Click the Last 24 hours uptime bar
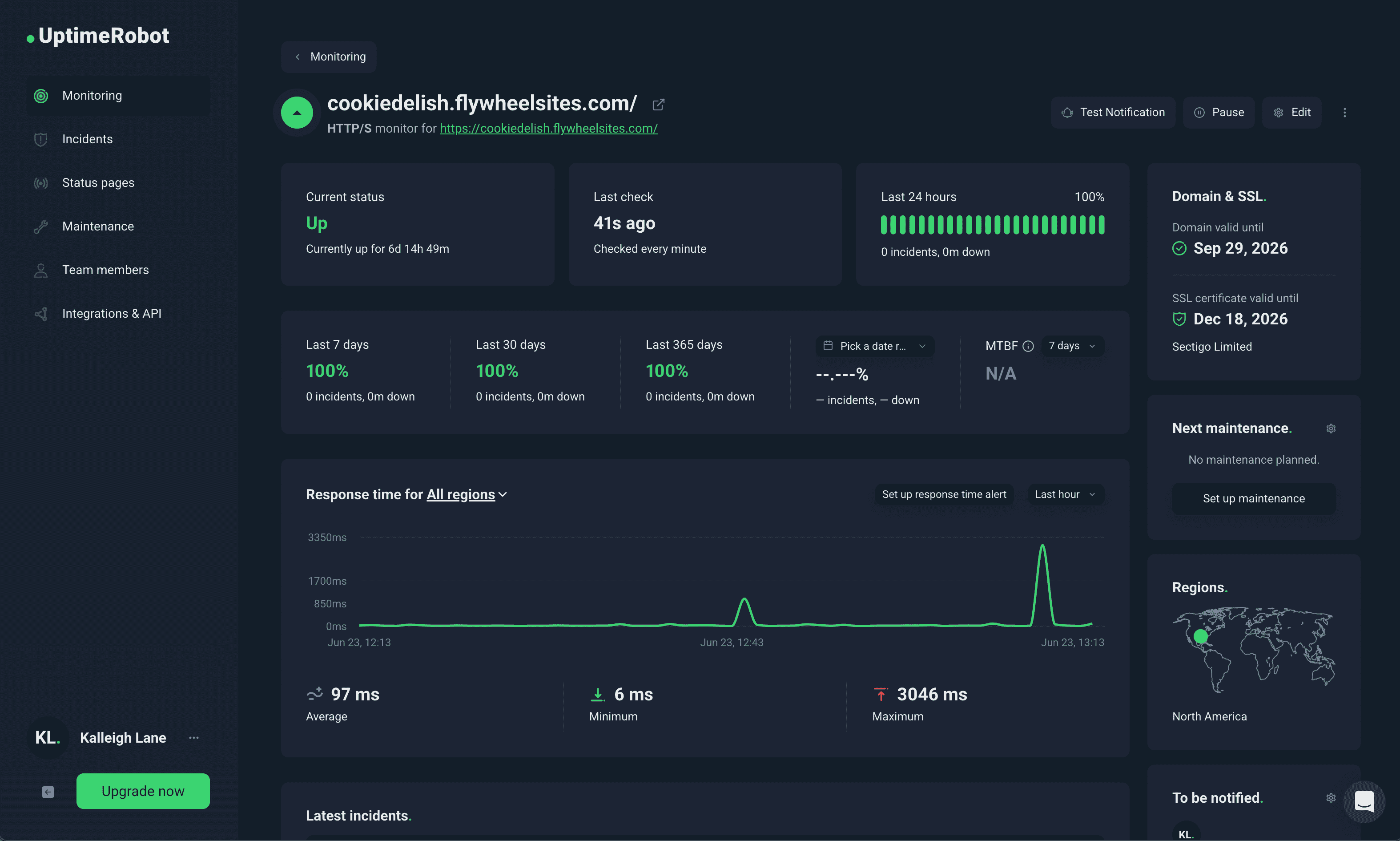 [992, 224]
